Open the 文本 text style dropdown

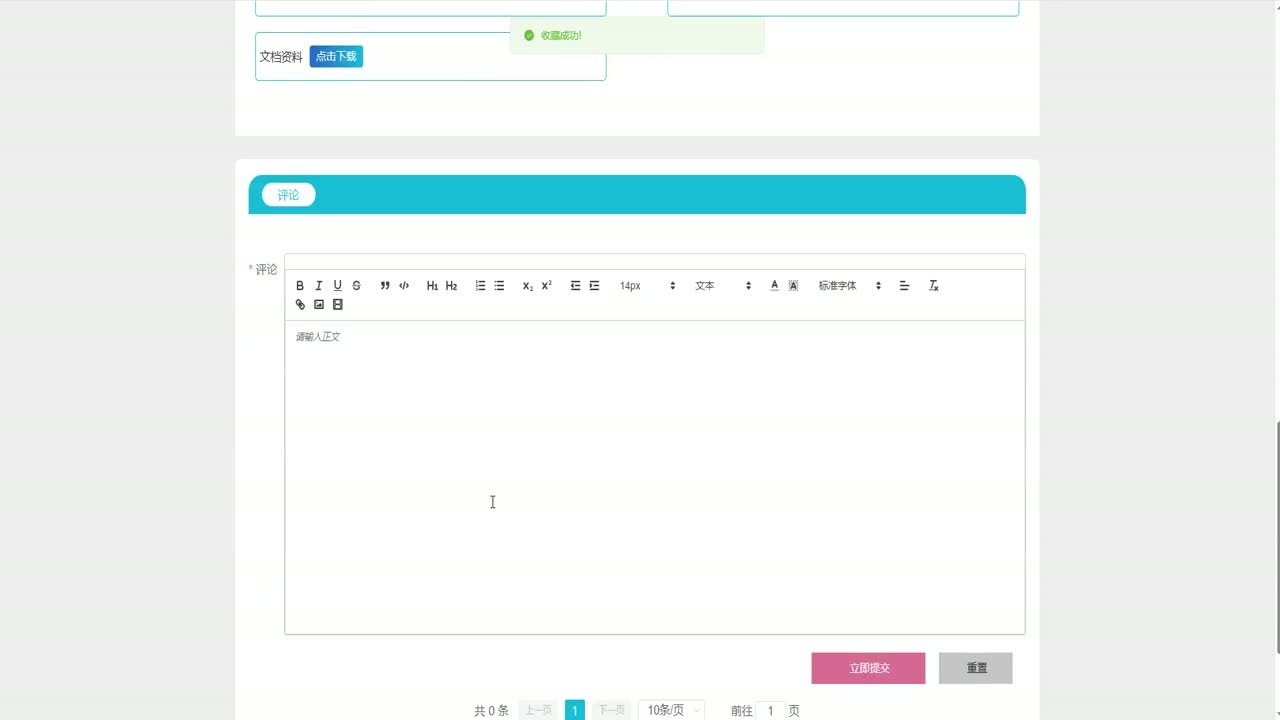[723, 286]
